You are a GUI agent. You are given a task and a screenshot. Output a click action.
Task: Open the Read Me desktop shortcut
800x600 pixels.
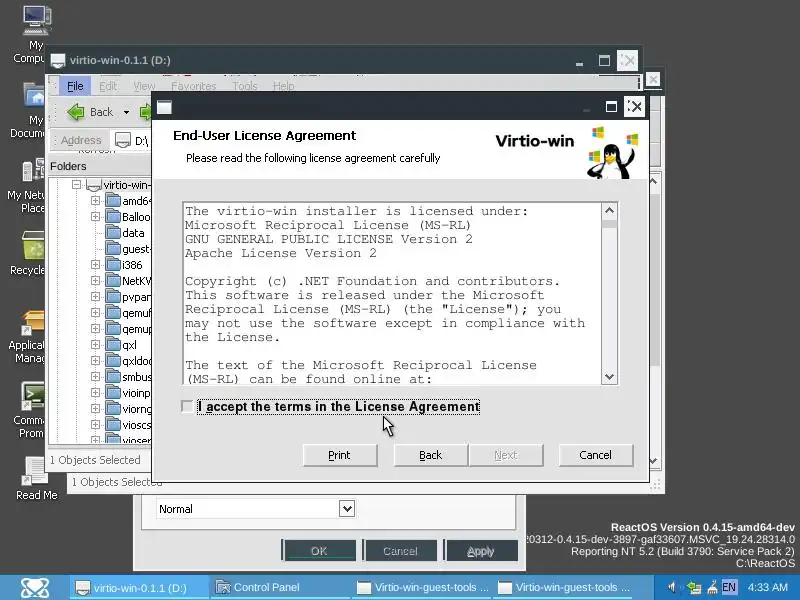coord(35,471)
